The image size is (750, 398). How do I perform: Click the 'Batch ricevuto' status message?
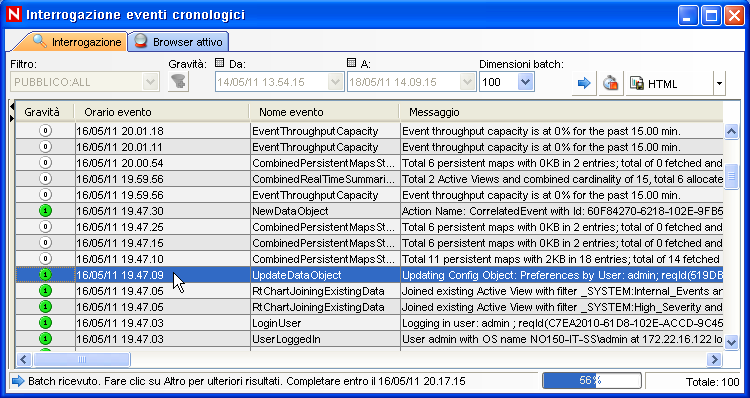coord(247,381)
